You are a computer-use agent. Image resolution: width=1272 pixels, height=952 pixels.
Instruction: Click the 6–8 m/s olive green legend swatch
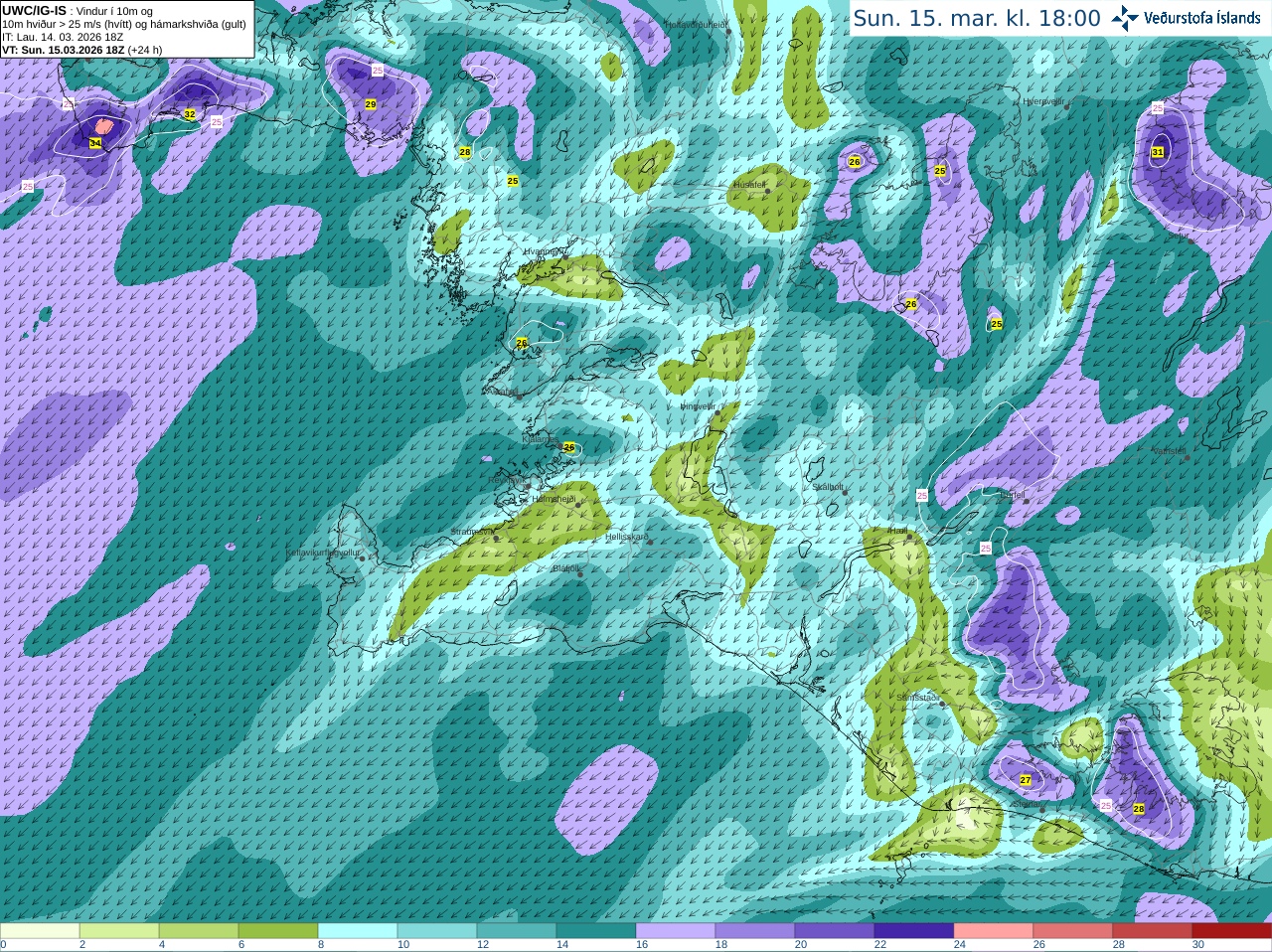(278, 931)
